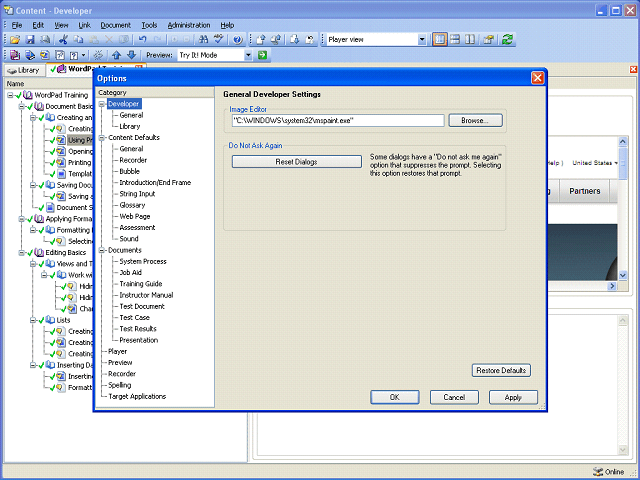Select the Glossary category item
Viewport: 640px width, 480px height.
click(132, 205)
